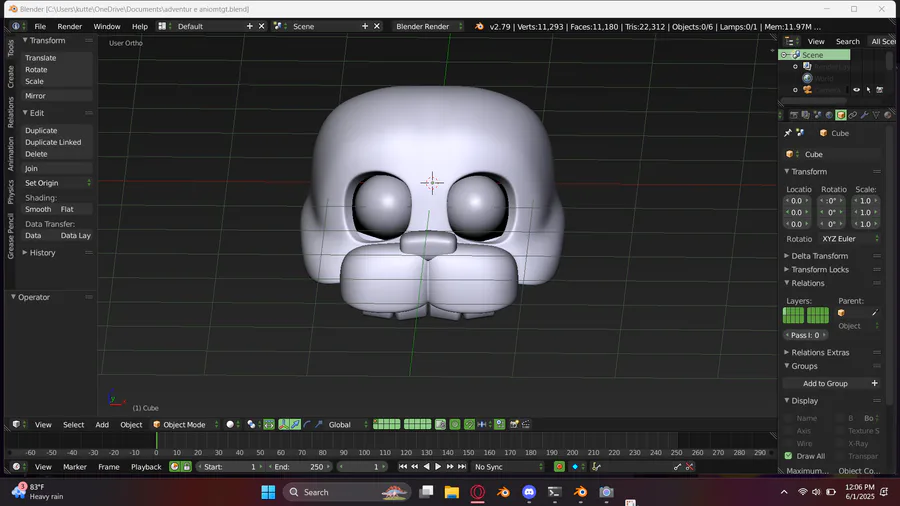900x506 pixels.
Task: Open the Windows Start menu
Action: coord(268,492)
